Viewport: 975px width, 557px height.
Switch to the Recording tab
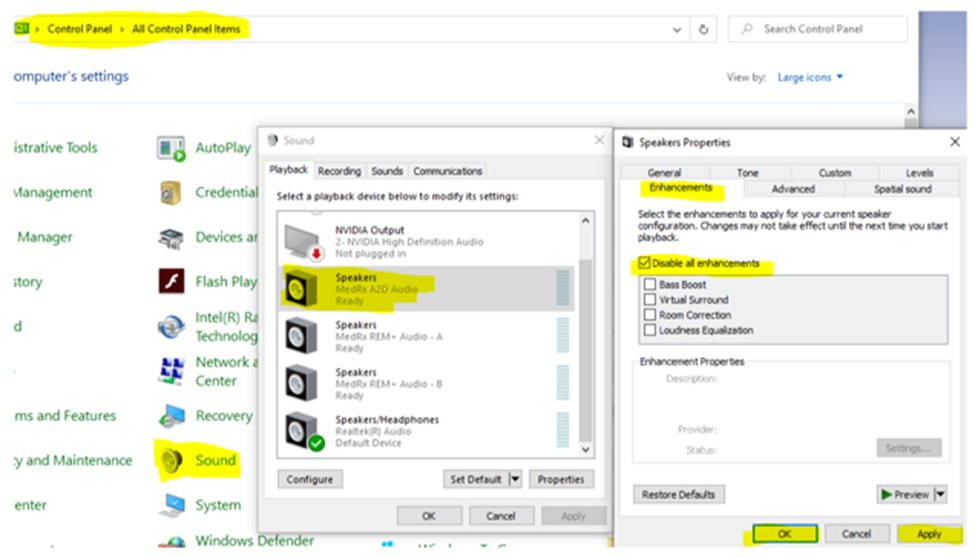pyautogui.click(x=340, y=171)
